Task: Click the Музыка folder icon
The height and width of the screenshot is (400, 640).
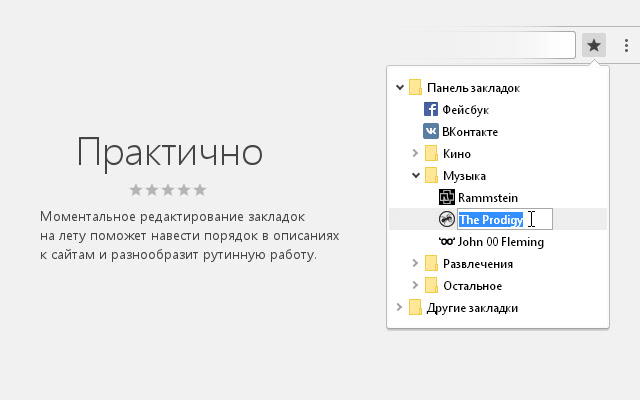Action: pyautogui.click(x=431, y=176)
